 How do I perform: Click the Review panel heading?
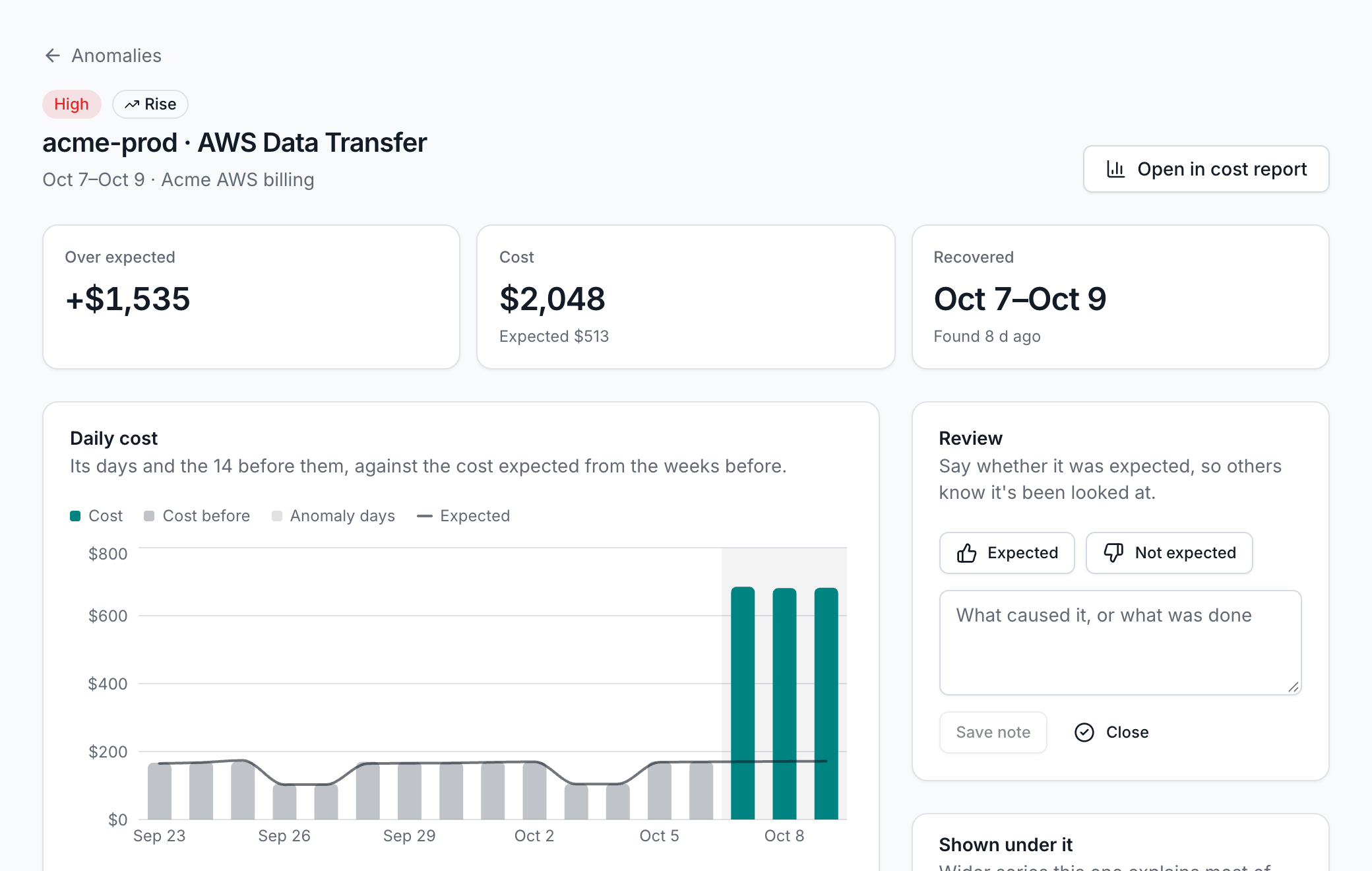(x=970, y=438)
